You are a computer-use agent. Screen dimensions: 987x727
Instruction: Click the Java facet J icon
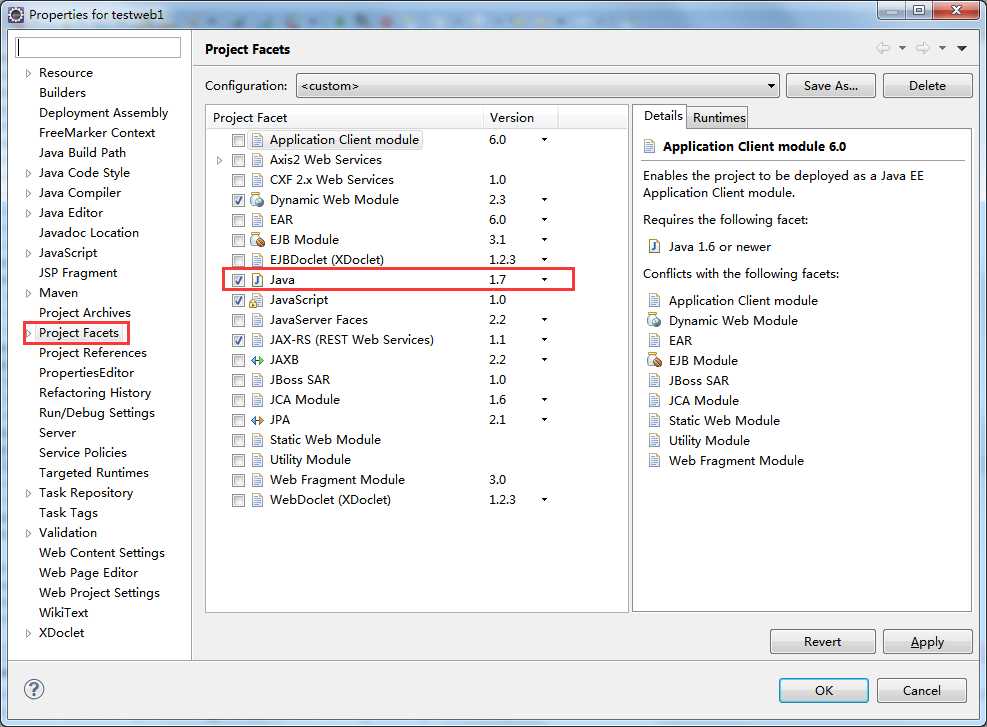(257, 280)
